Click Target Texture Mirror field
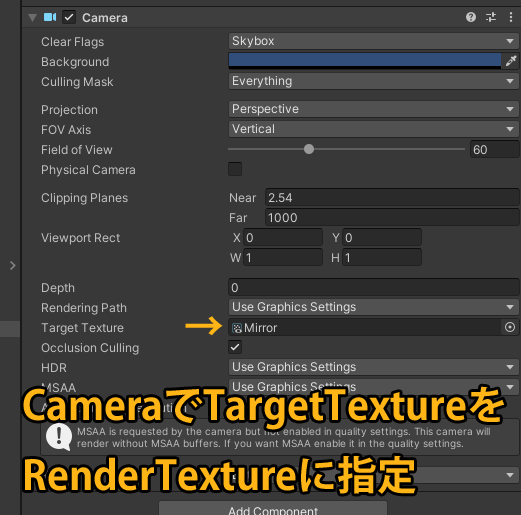Viewport: 521px width, 515px height. coord(365,327)
